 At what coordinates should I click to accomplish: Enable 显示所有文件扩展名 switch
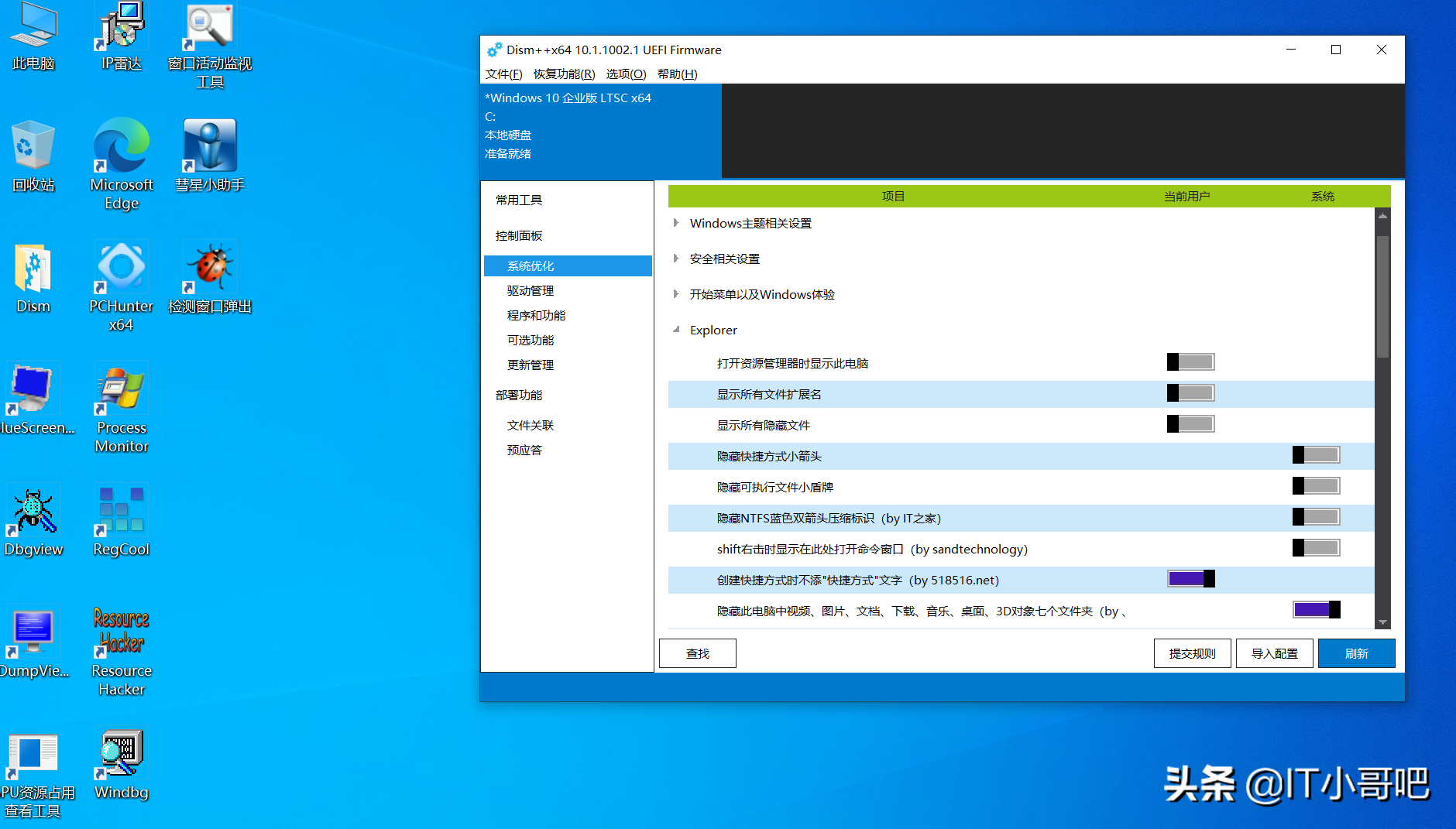pyautogui.click(x=1191, y=393)
